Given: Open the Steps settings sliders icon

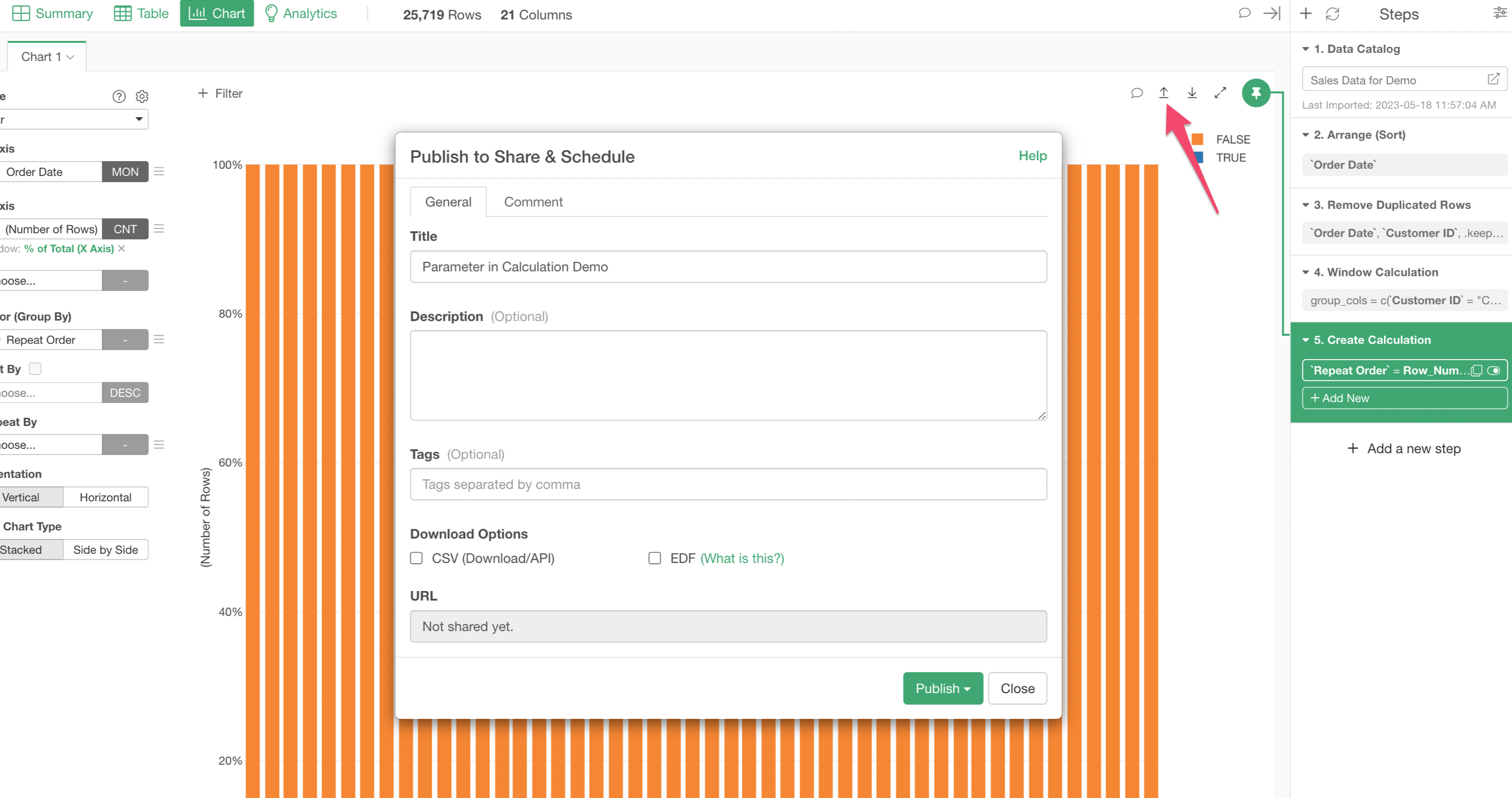Looking at the screenshot, I should 1500,13.
